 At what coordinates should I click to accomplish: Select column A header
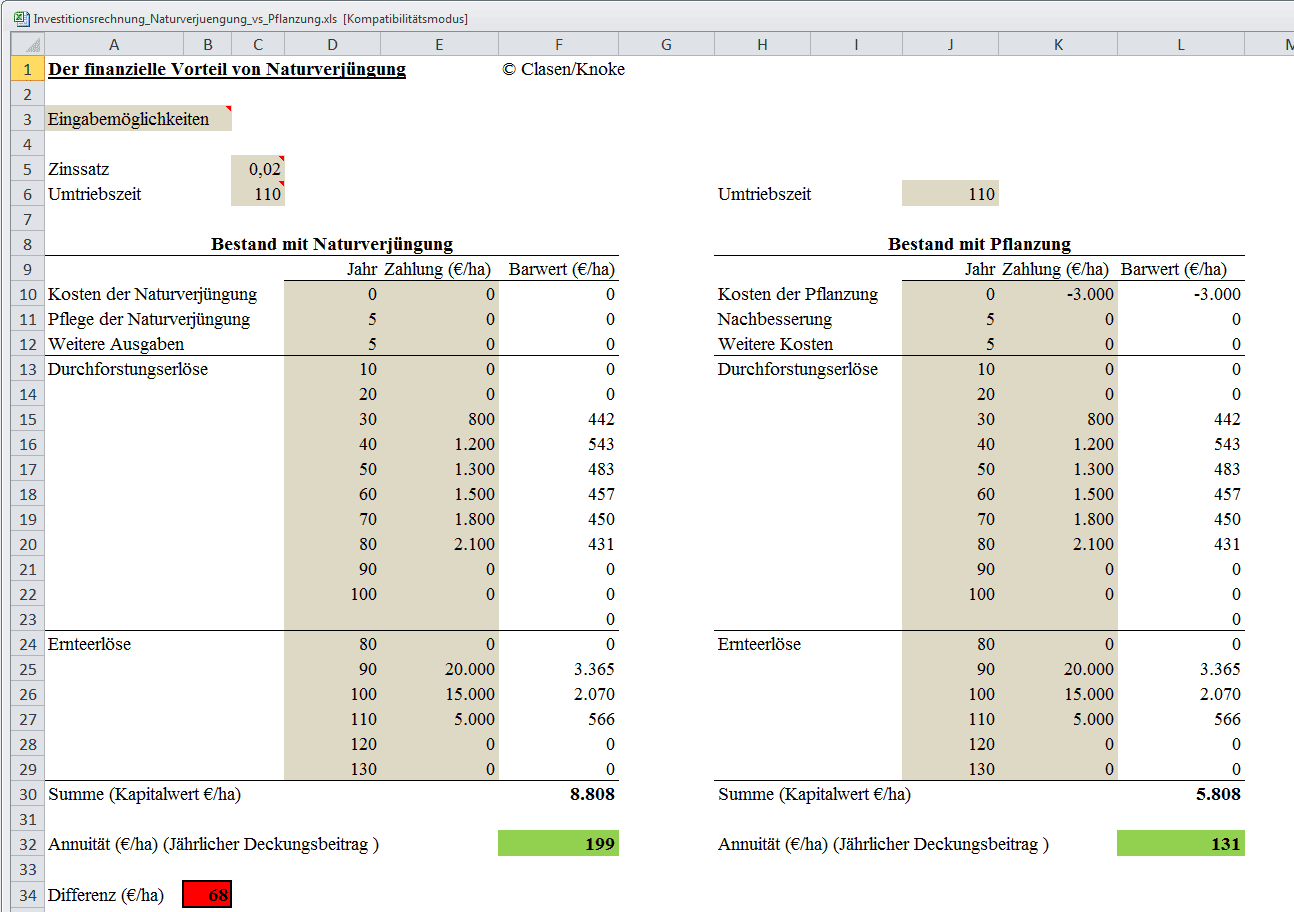click(113, 44)
